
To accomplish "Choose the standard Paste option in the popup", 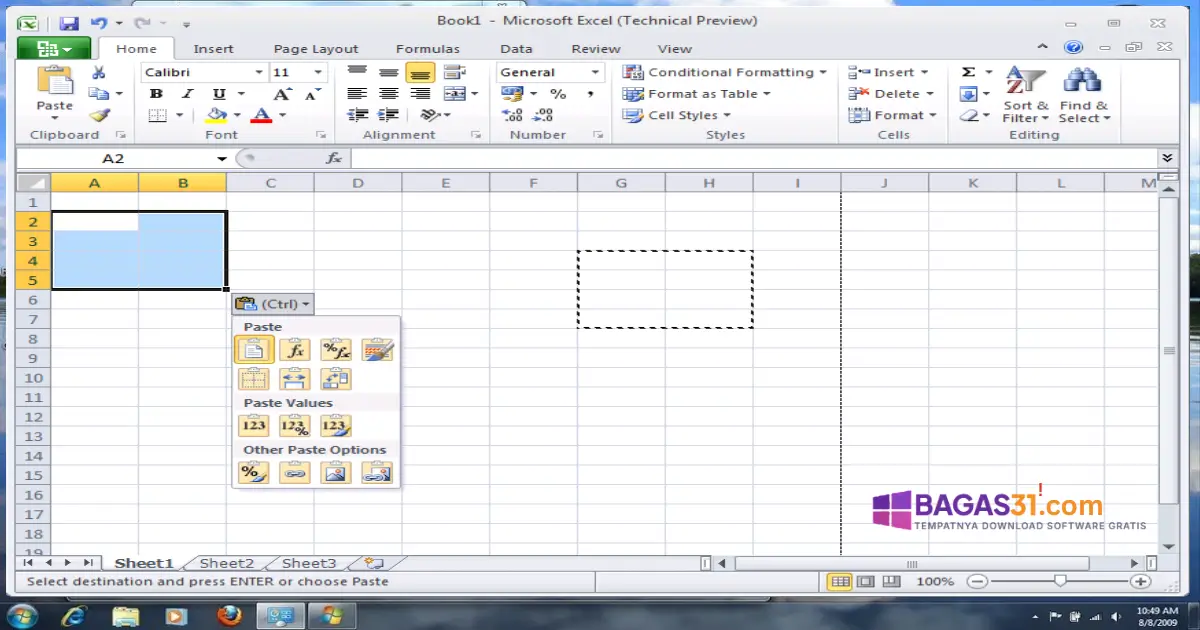I will pos(254,349).
